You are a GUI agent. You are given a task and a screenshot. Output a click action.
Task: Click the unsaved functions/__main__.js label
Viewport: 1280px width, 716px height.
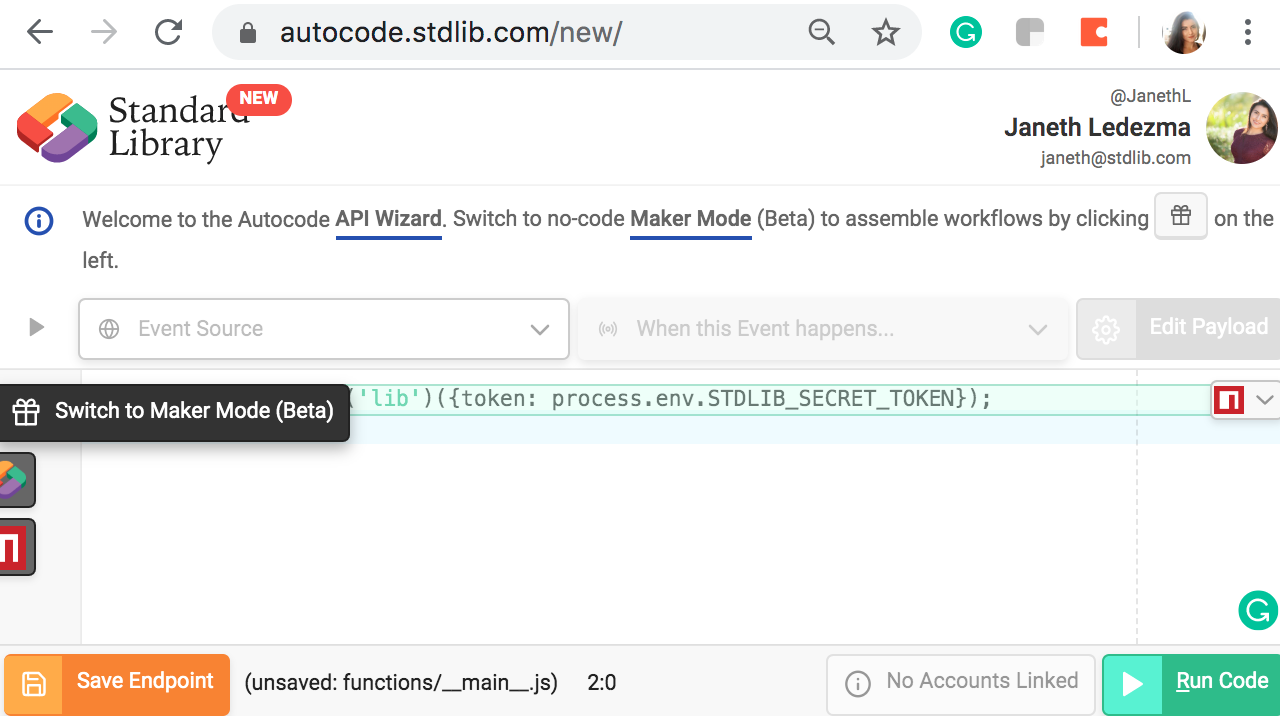[401, 683]
